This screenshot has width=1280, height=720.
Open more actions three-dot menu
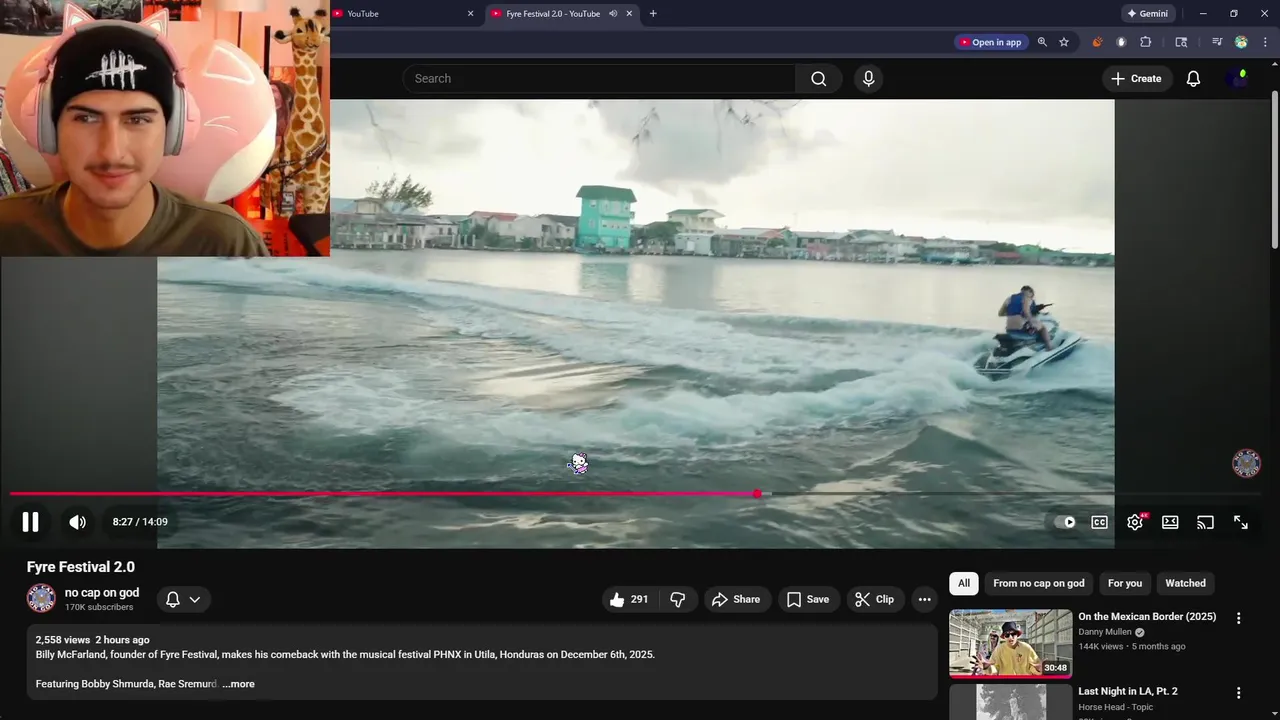tap(925, 599)
